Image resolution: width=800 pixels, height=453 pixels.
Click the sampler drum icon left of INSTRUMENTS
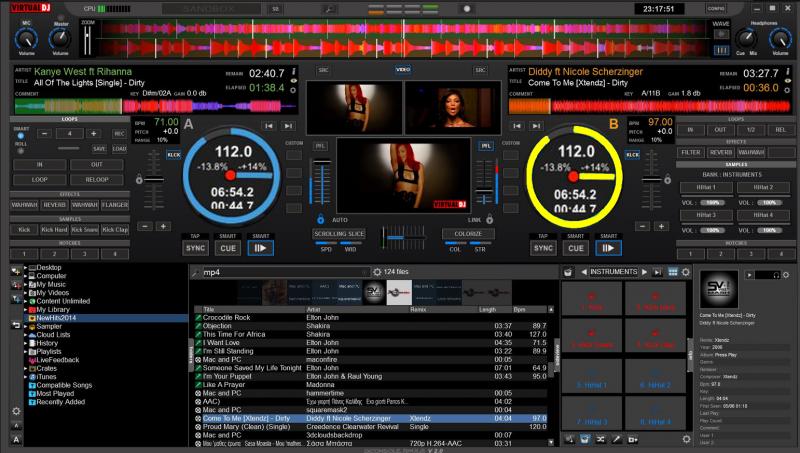[x=568, y=272]
